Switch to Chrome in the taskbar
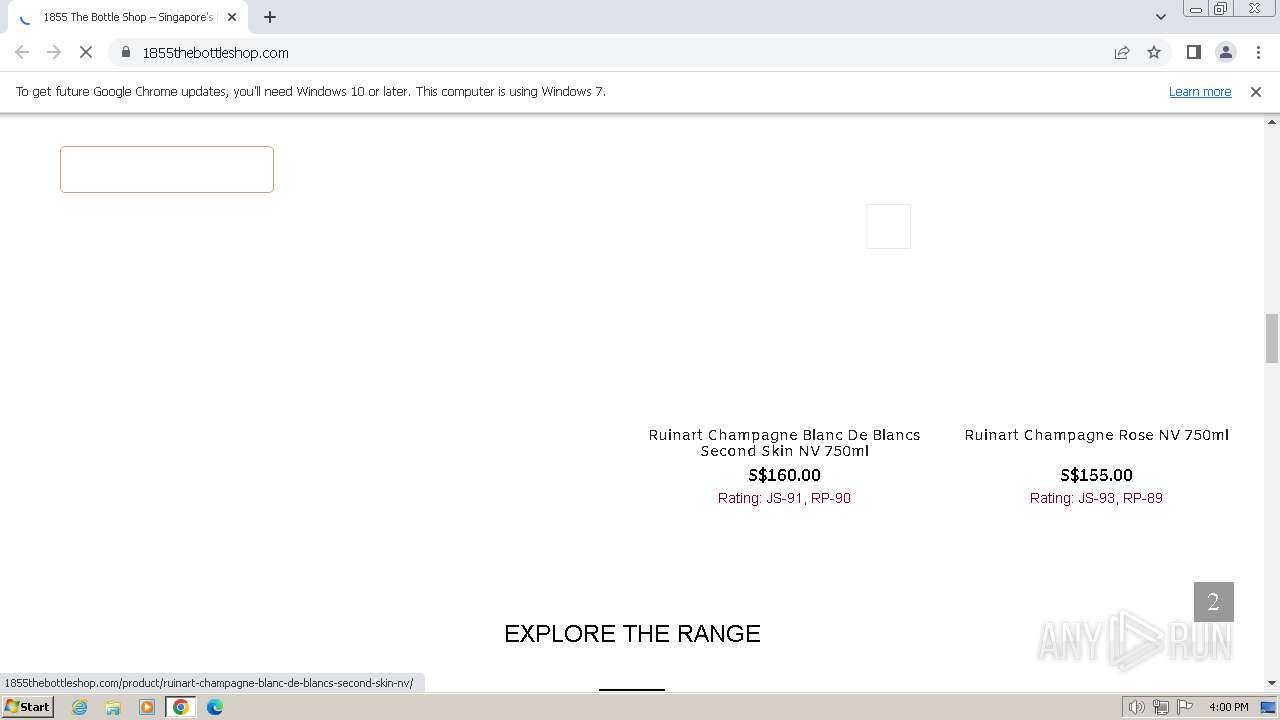 181,707
